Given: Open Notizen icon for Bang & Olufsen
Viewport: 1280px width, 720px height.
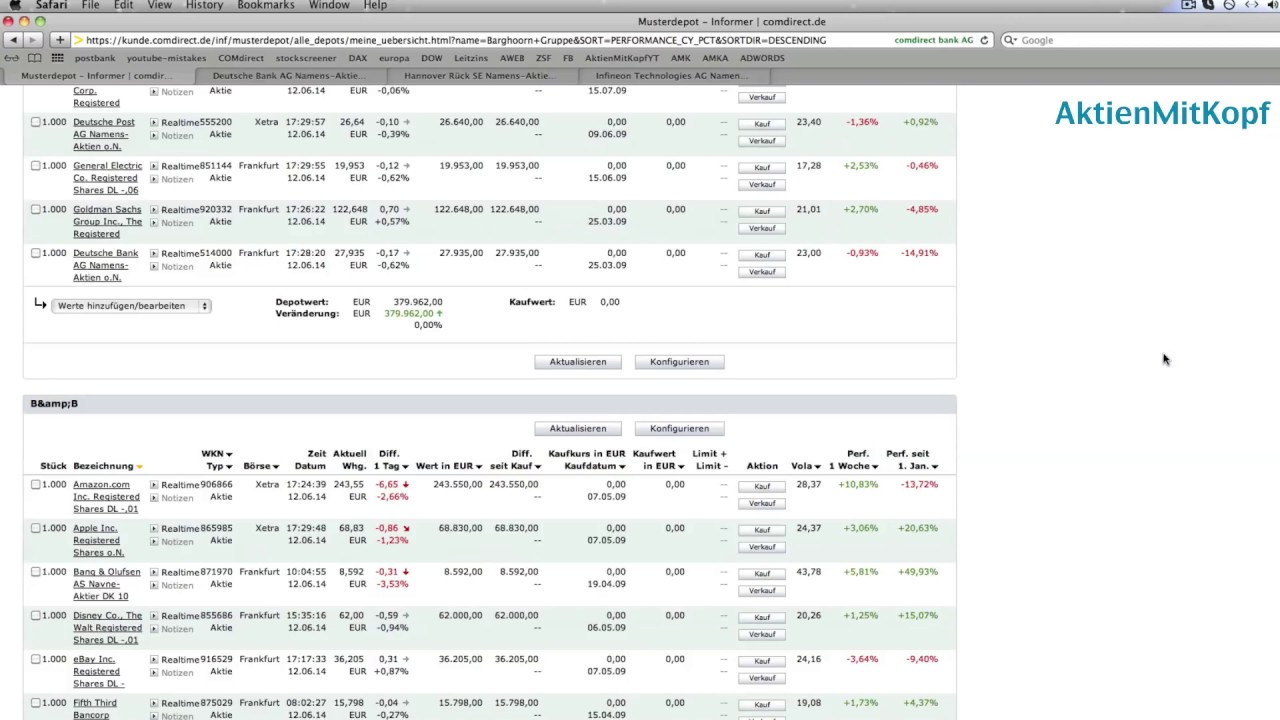Looking at the screenshot, I should click(x=154, y=586).
